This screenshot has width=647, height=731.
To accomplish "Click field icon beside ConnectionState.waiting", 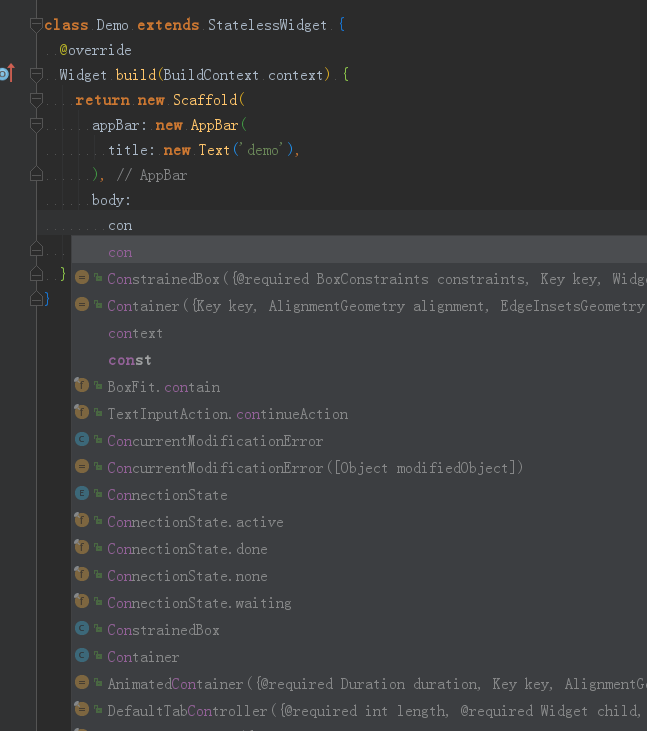I will (82, 601).
